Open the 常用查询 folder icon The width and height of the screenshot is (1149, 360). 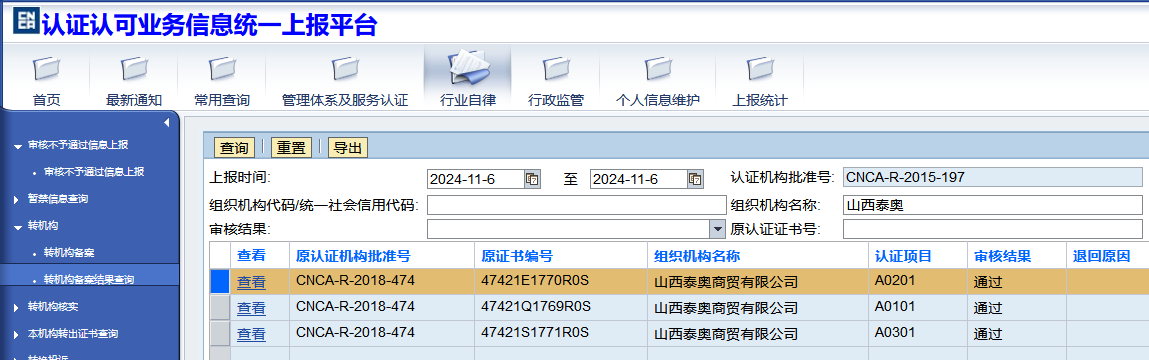pyautogui.click(x=221, y=69)
